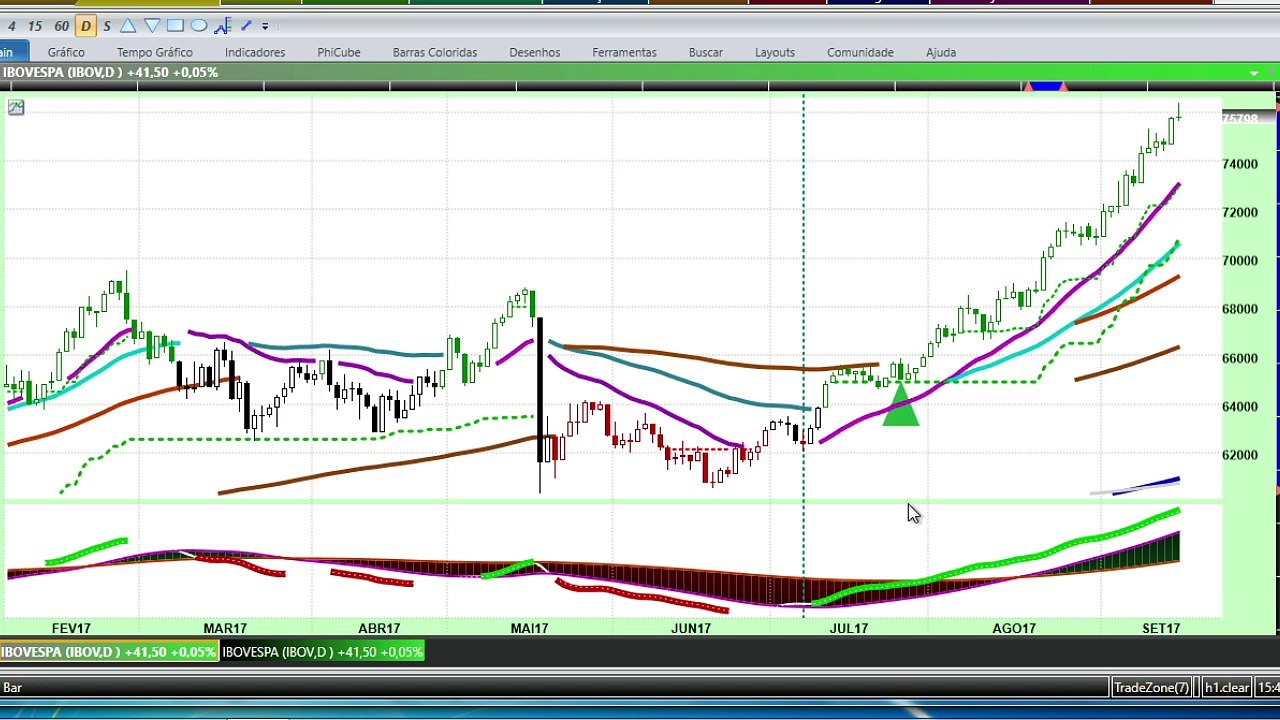
Task: Select the ellipse drawing tool
Action: pyautogui.click(x=198, y=26)
